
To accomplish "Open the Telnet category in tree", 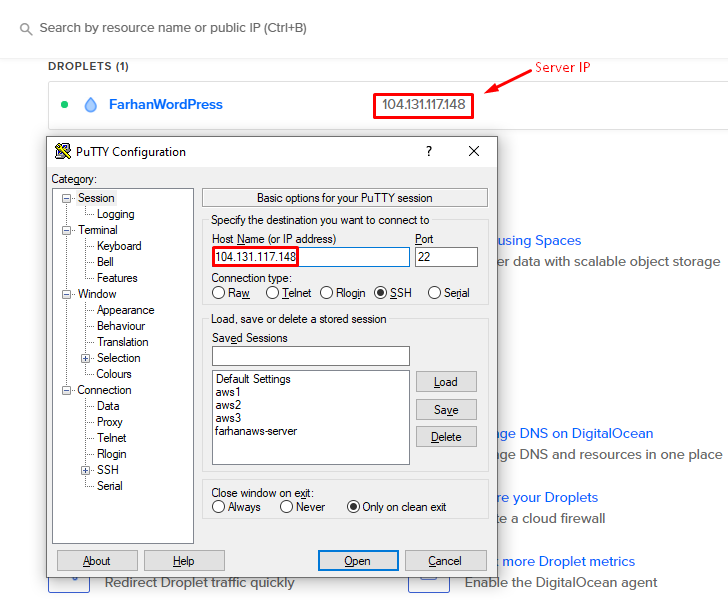I will click(111, 438).
